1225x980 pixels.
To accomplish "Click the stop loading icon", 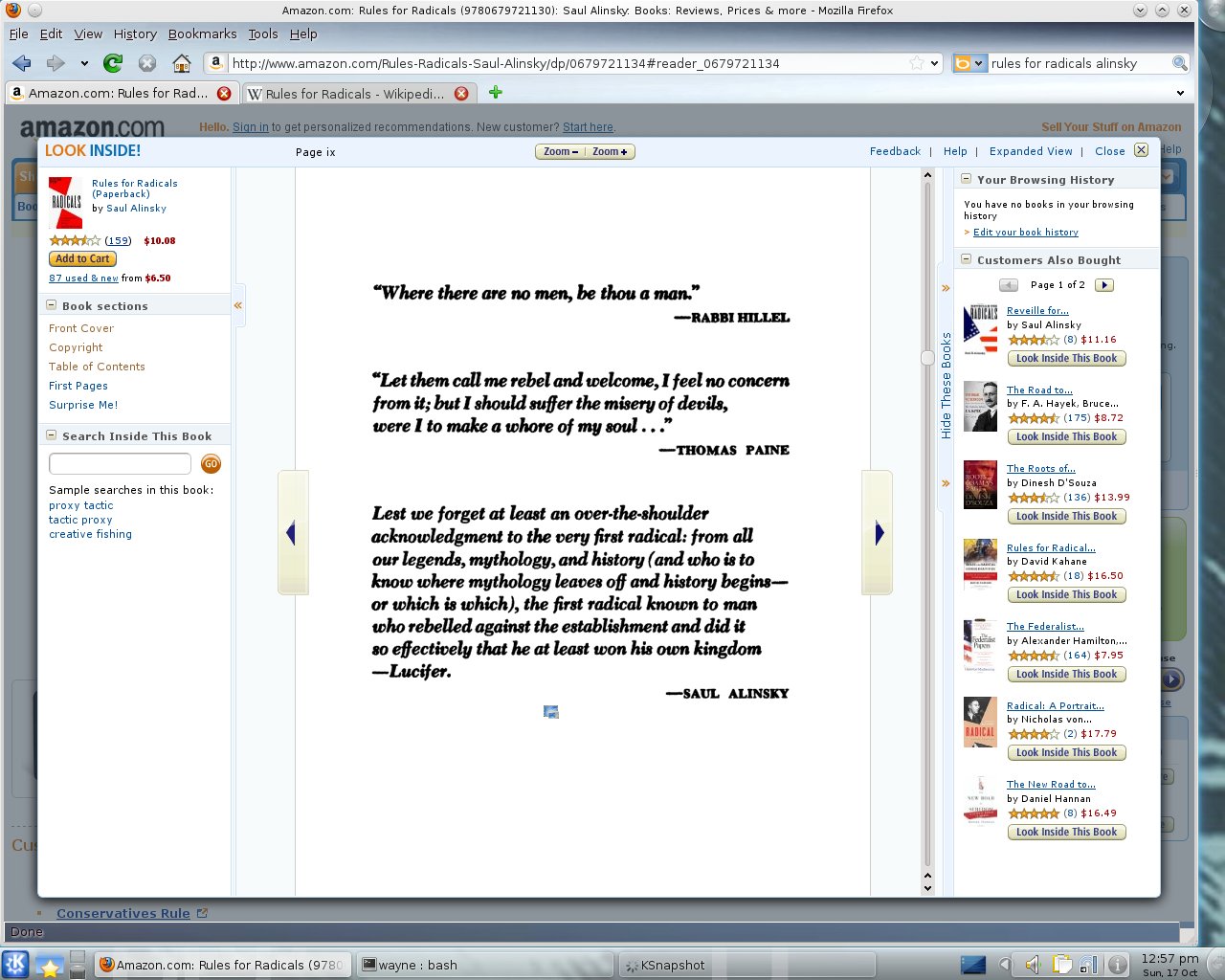I will pos(147,63).
